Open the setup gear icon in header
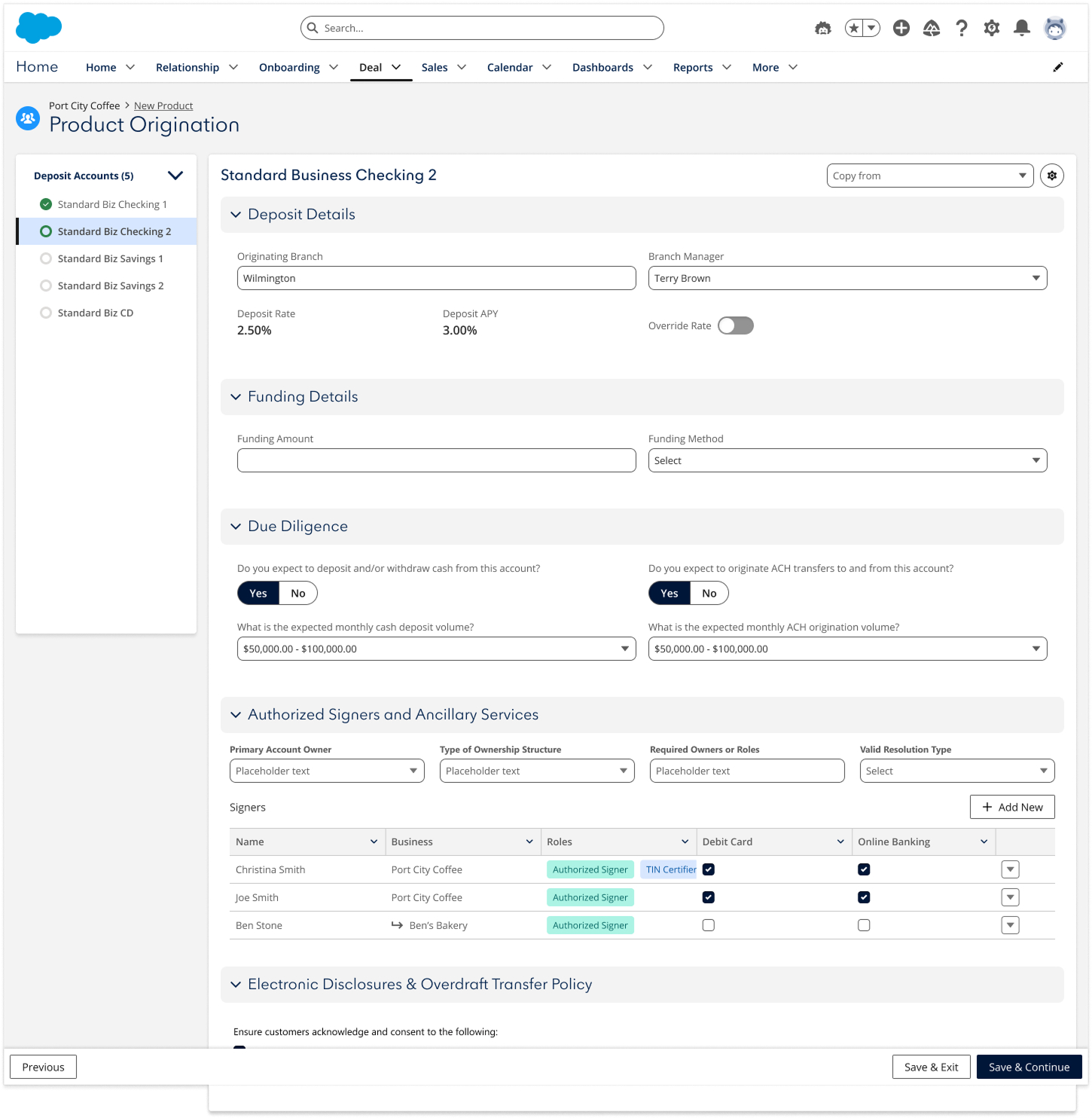The image size is (1092, 1118). click(991, 28)
